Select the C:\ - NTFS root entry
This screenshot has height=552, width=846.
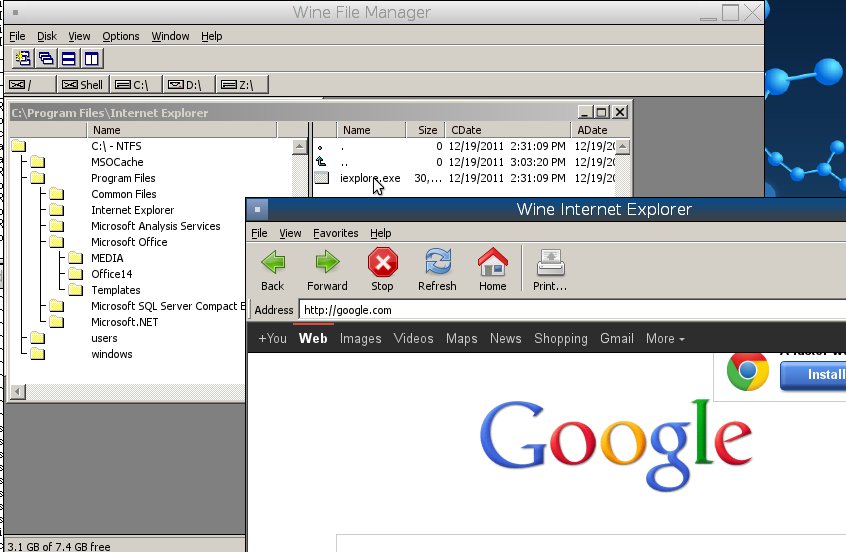pyautogui.click(x=116, y=146)
